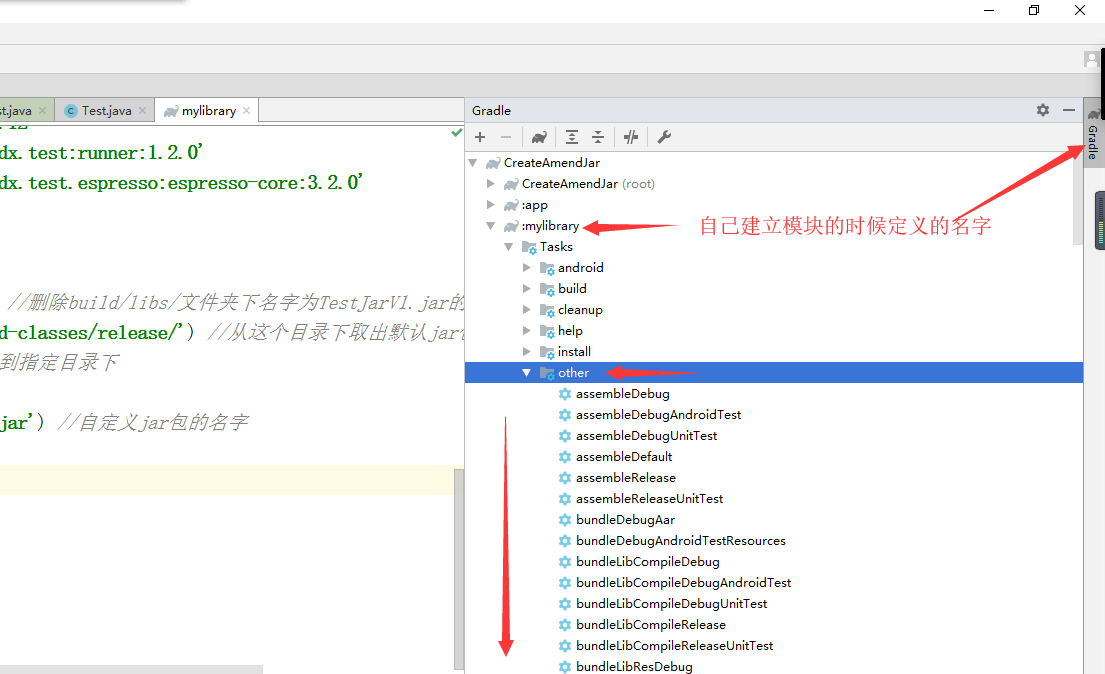The height and width of the screenshot is (674, 1105).
Task: Select the :mylibrary tree item
Action: pos(550,226)
